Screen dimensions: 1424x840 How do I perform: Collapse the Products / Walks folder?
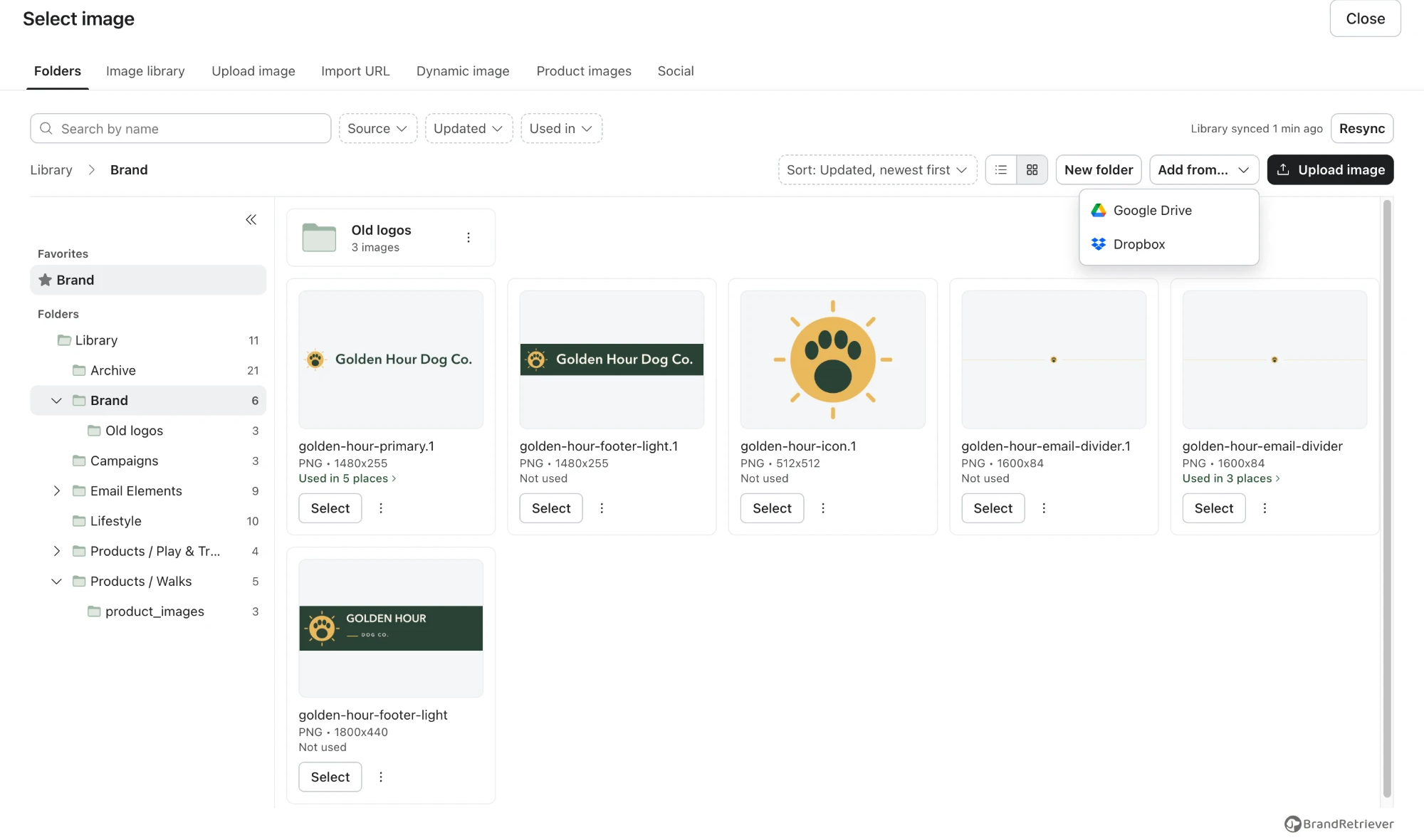point(56,581)
